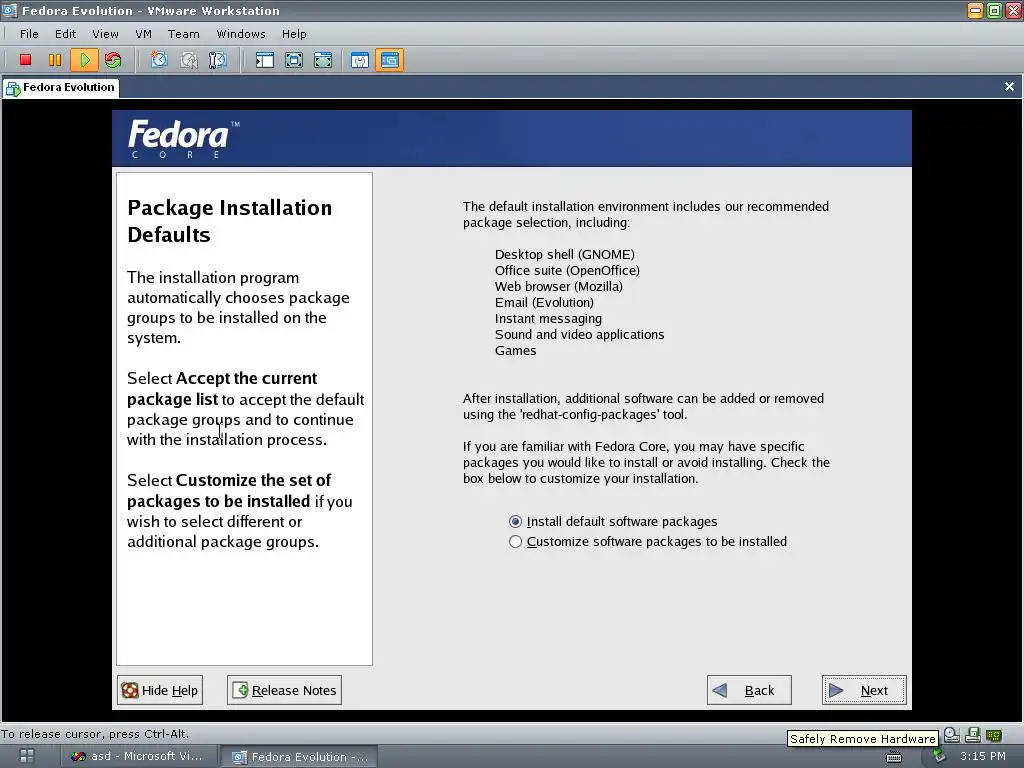
Task: Click the floppy drive device status icon
Action: pyautogui.click(x=972, y=735)
